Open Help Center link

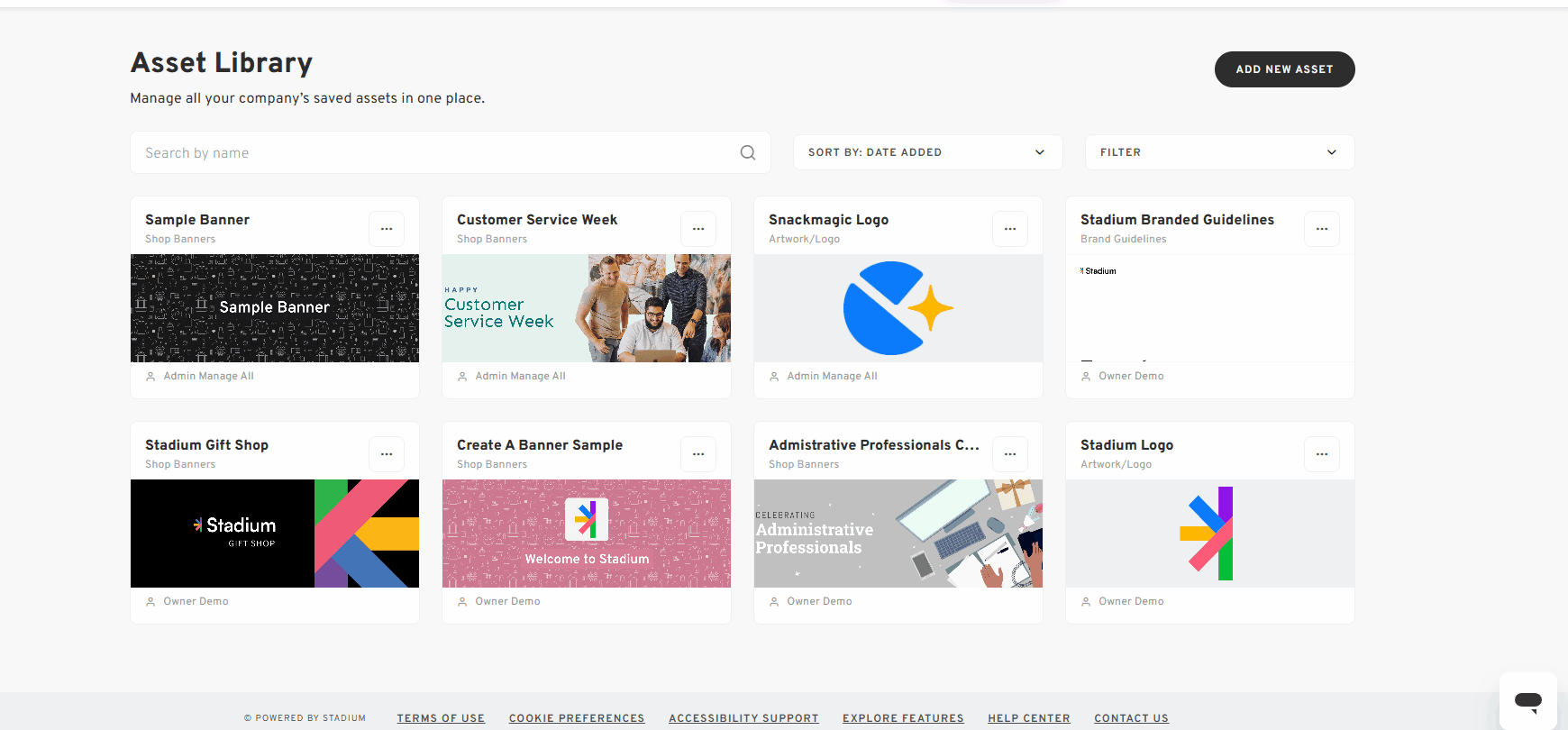[x=1029, y=718]
